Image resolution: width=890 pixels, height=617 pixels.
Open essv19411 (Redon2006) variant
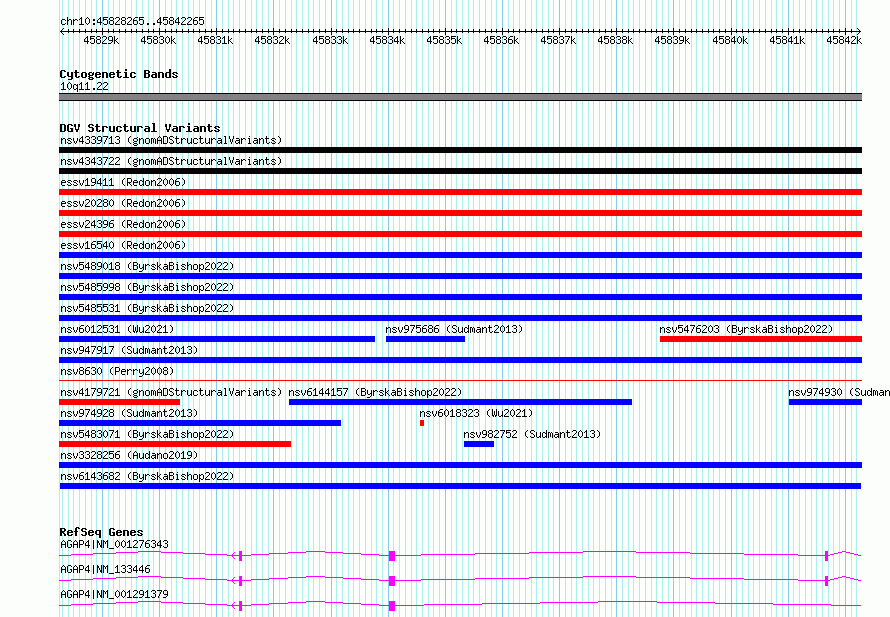(123, 182)
